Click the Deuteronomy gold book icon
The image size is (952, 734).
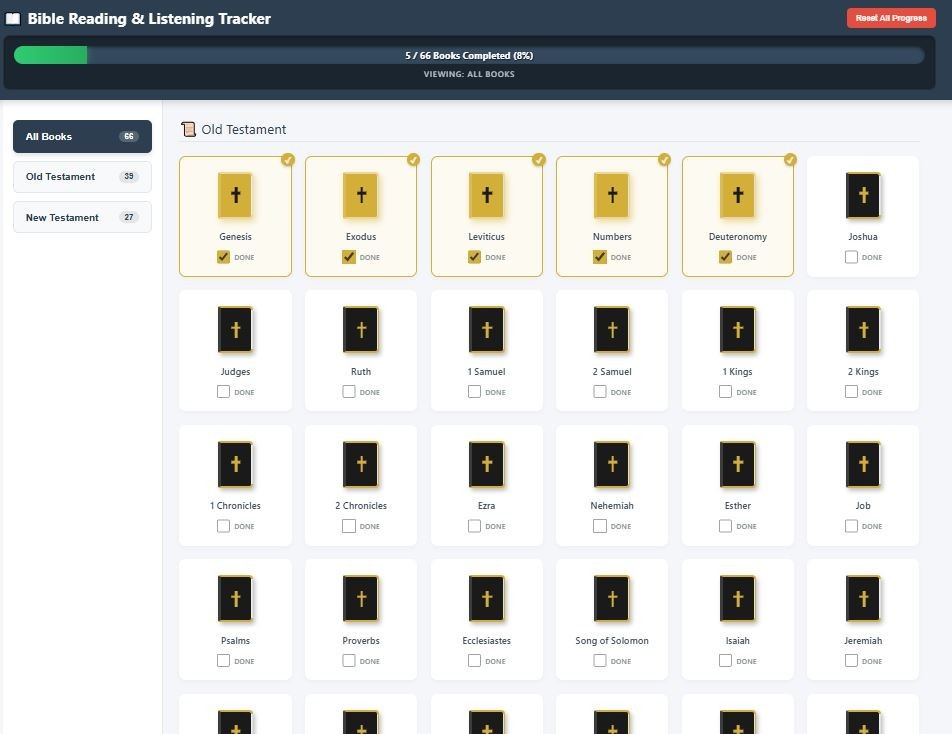click(x=738, y=195)
